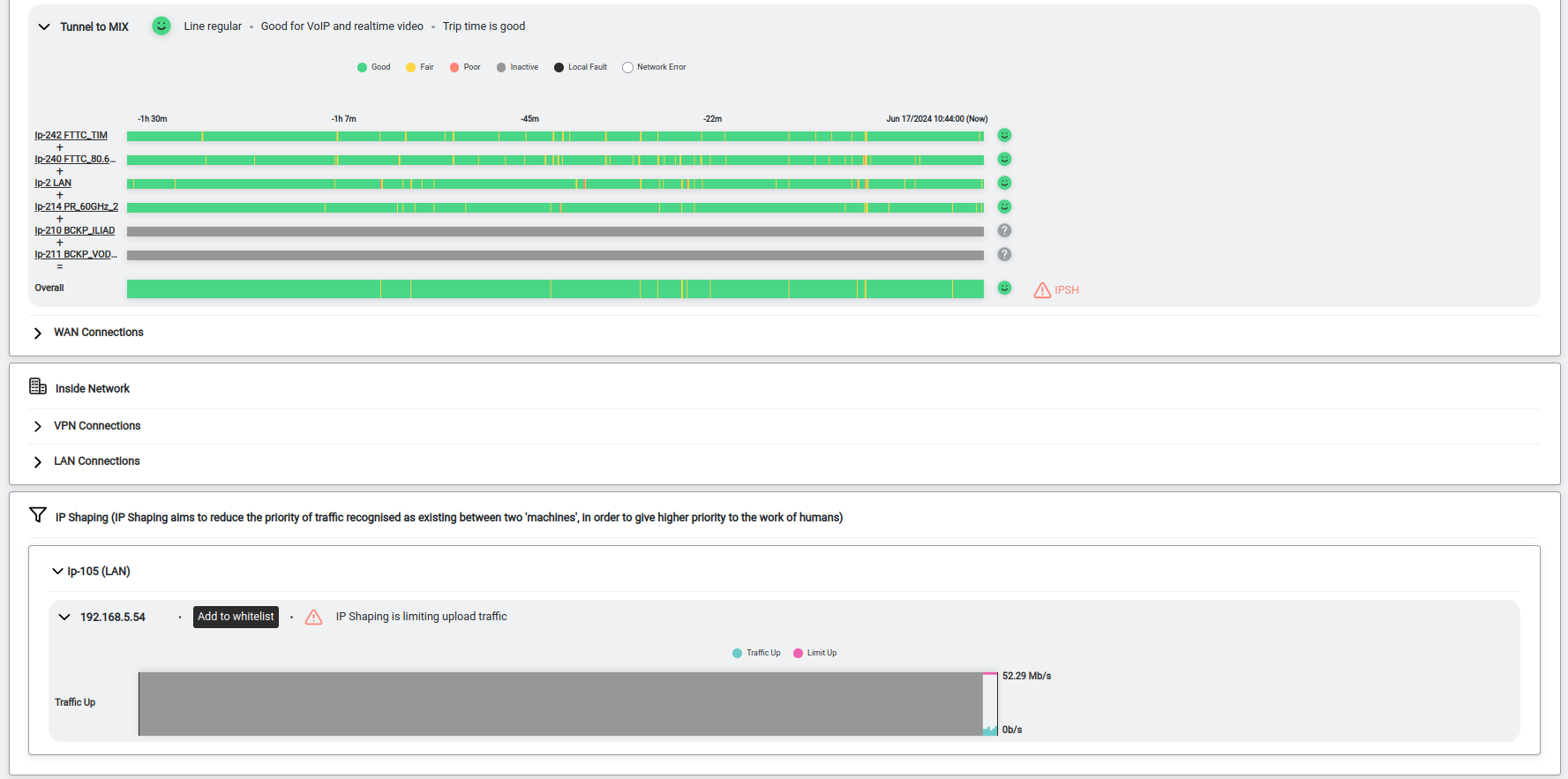
Task: Click the Ip-2 LAN timeline bar
Action: [555, 184]
